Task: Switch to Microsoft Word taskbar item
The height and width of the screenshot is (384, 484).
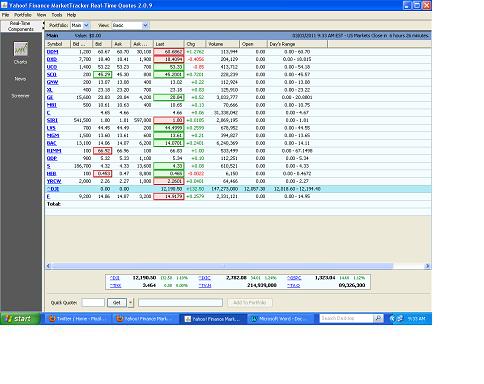Action: click(x=280, y=319)
